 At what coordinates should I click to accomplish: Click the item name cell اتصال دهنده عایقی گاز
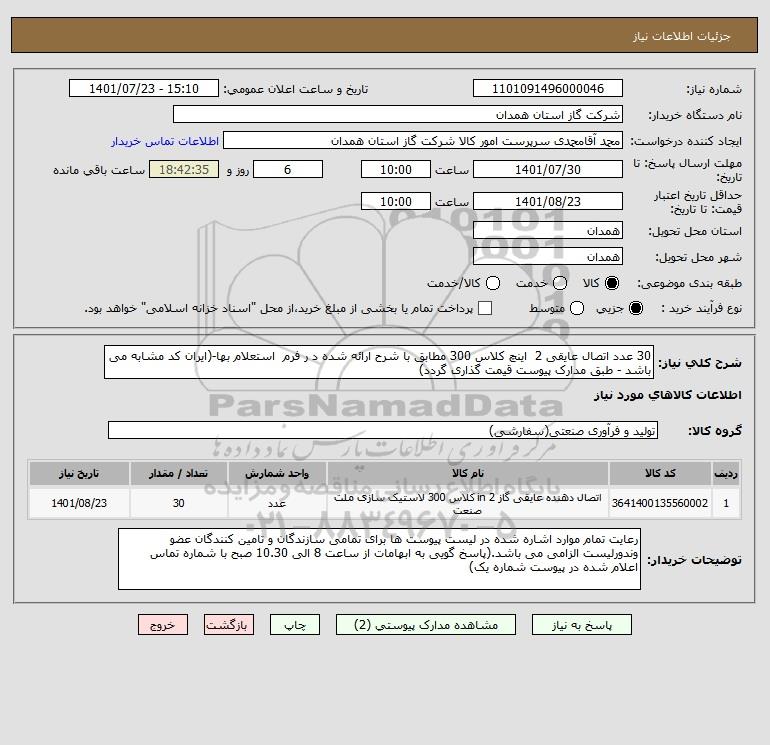coord(468,503)
